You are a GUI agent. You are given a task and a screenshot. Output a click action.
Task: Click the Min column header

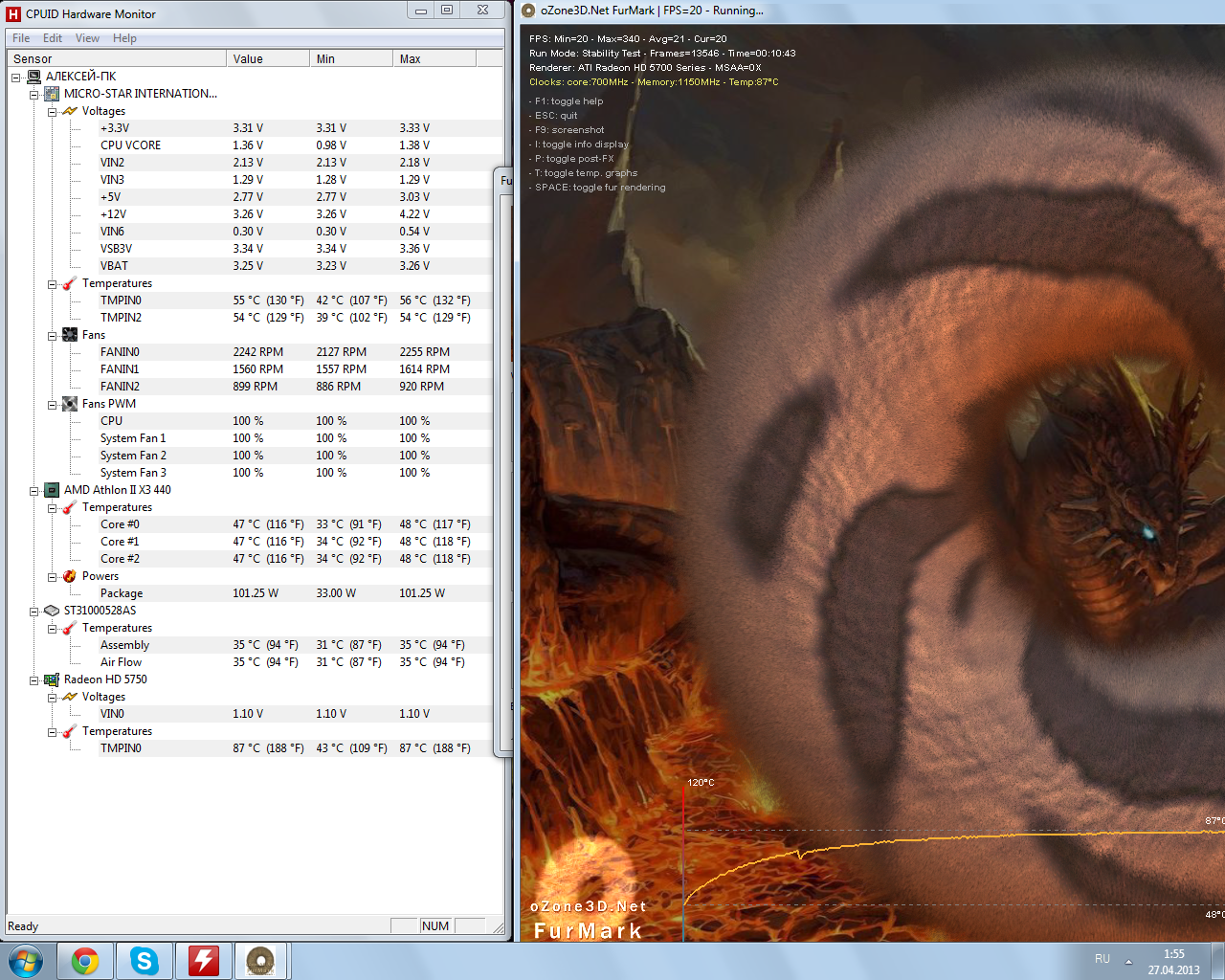tap(351, 58)
